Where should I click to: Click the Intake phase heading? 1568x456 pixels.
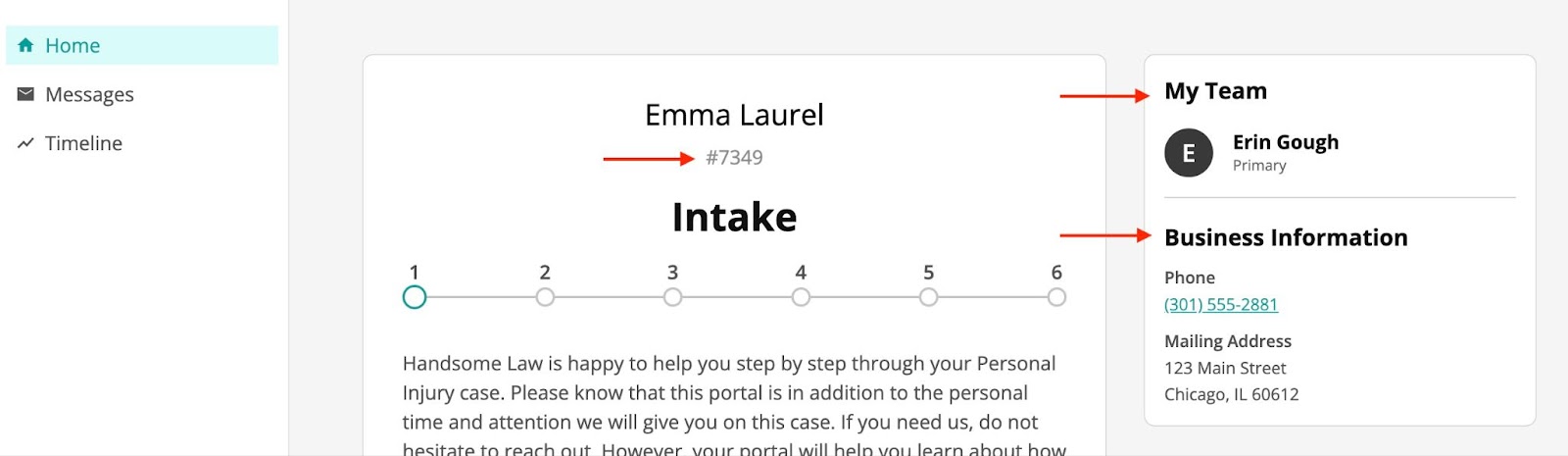point(734,217)
